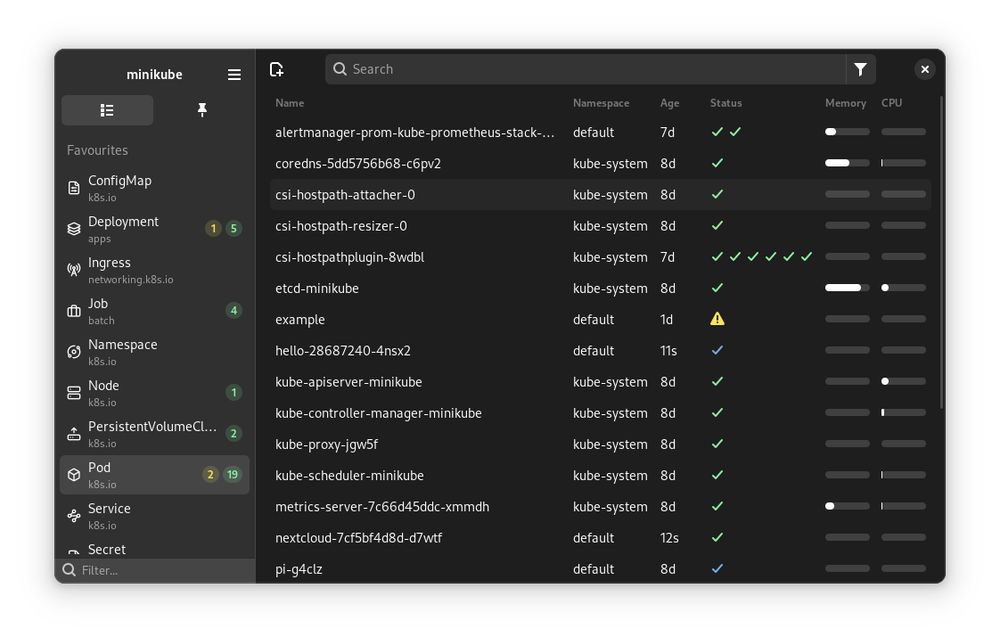Click the Pod cube icon
The height and width of the screenshot is (643, 1000).
(x=74, y=475)
